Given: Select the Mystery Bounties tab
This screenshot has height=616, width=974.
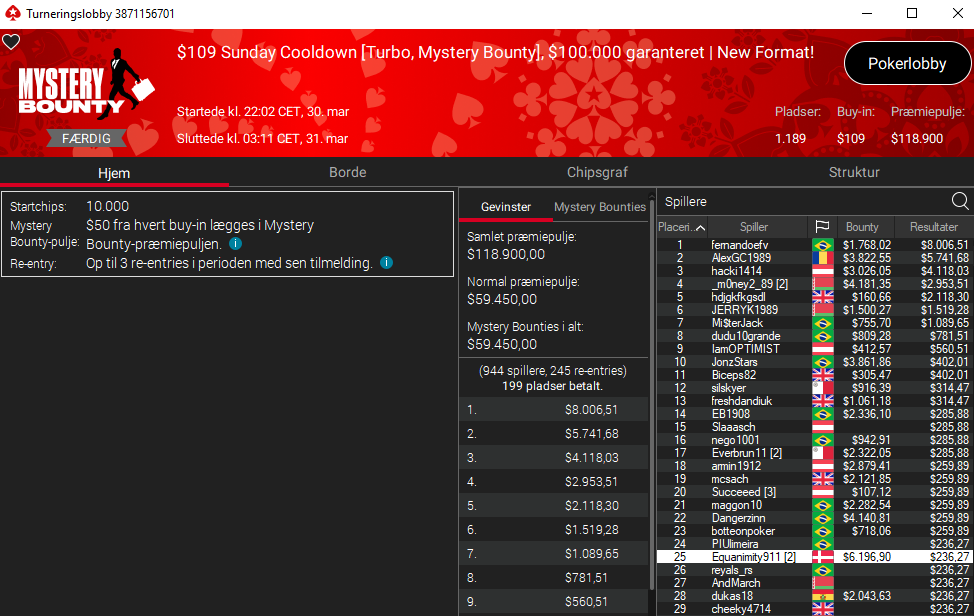Looking at the screenshot, I should point(599,207).
